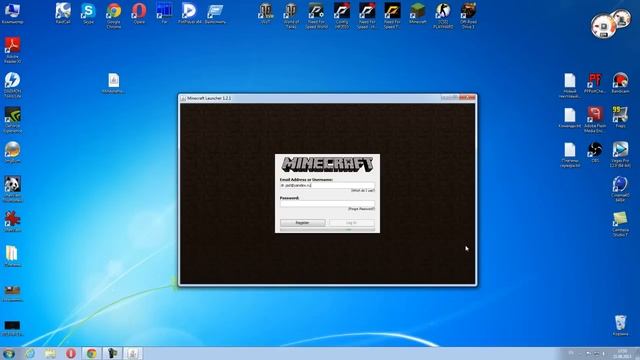Select the red splat icon shortcut
The width and height of the screenshot is (640, 360).
pyautogui.click(x=13, y=222)
